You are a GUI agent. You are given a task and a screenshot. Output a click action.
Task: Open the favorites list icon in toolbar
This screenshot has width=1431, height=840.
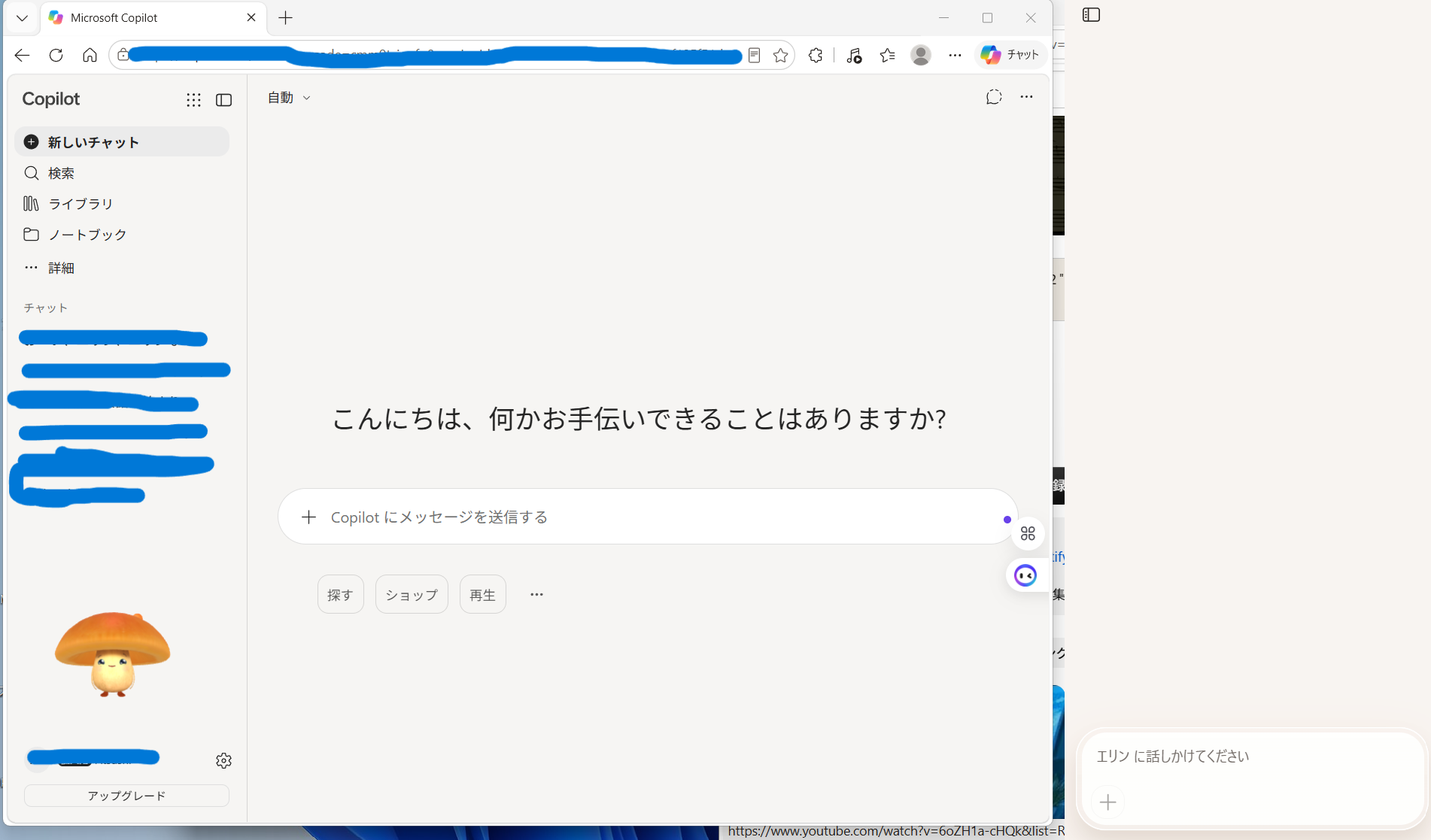(888, 55)
